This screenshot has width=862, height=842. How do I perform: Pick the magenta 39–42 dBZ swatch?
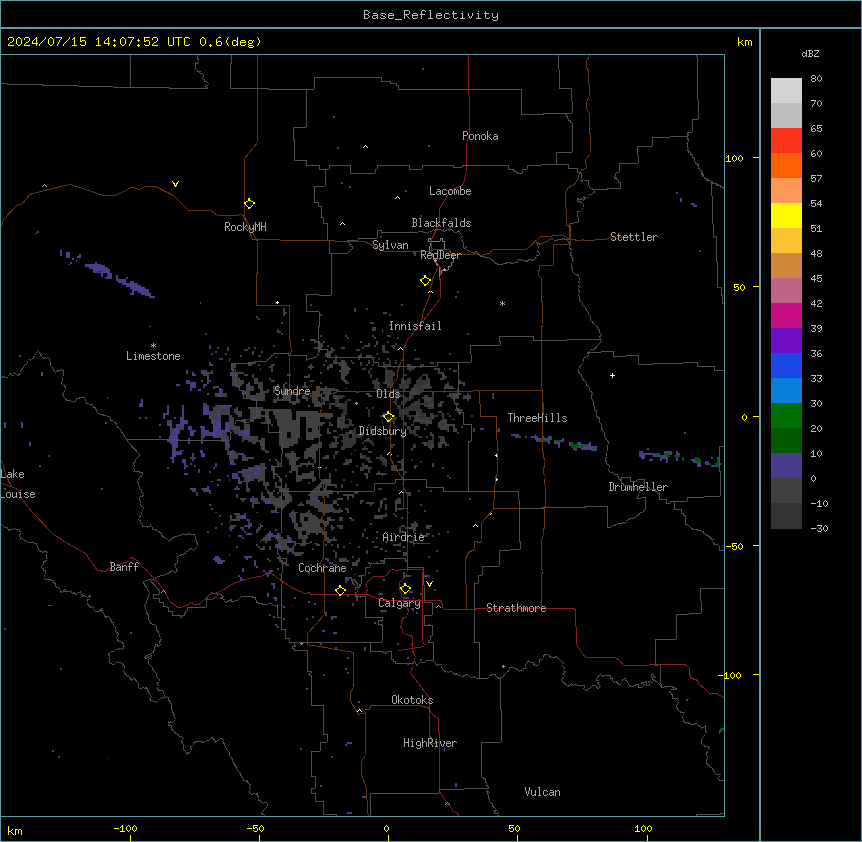786,315
